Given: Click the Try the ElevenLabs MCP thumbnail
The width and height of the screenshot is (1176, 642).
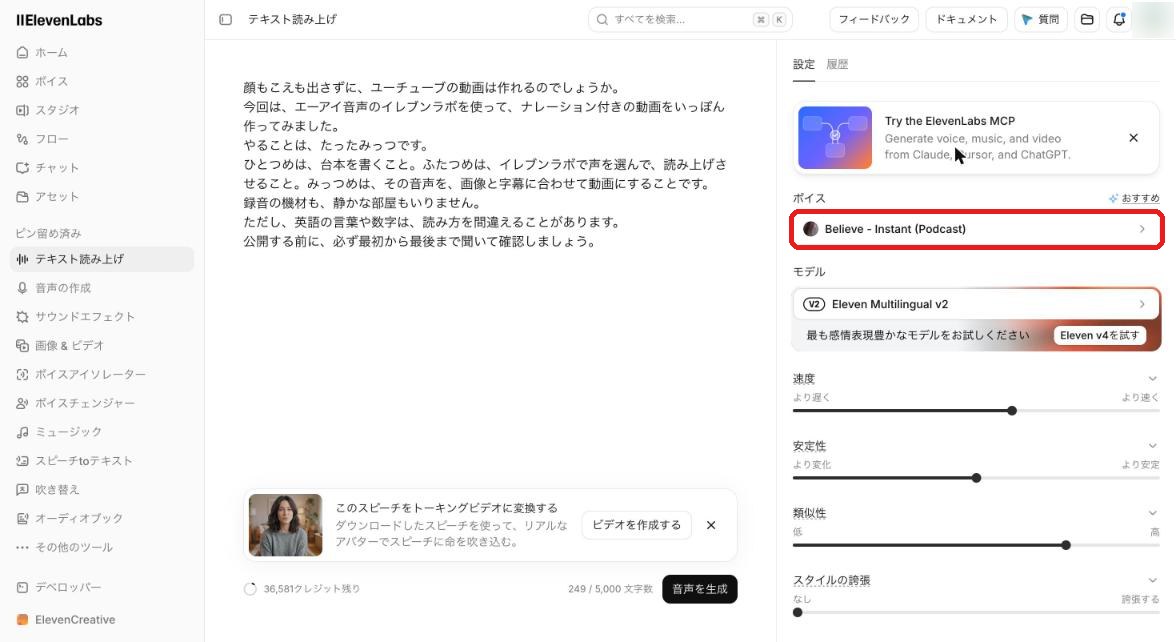Looking at the screenshot, I should (835, 138).
